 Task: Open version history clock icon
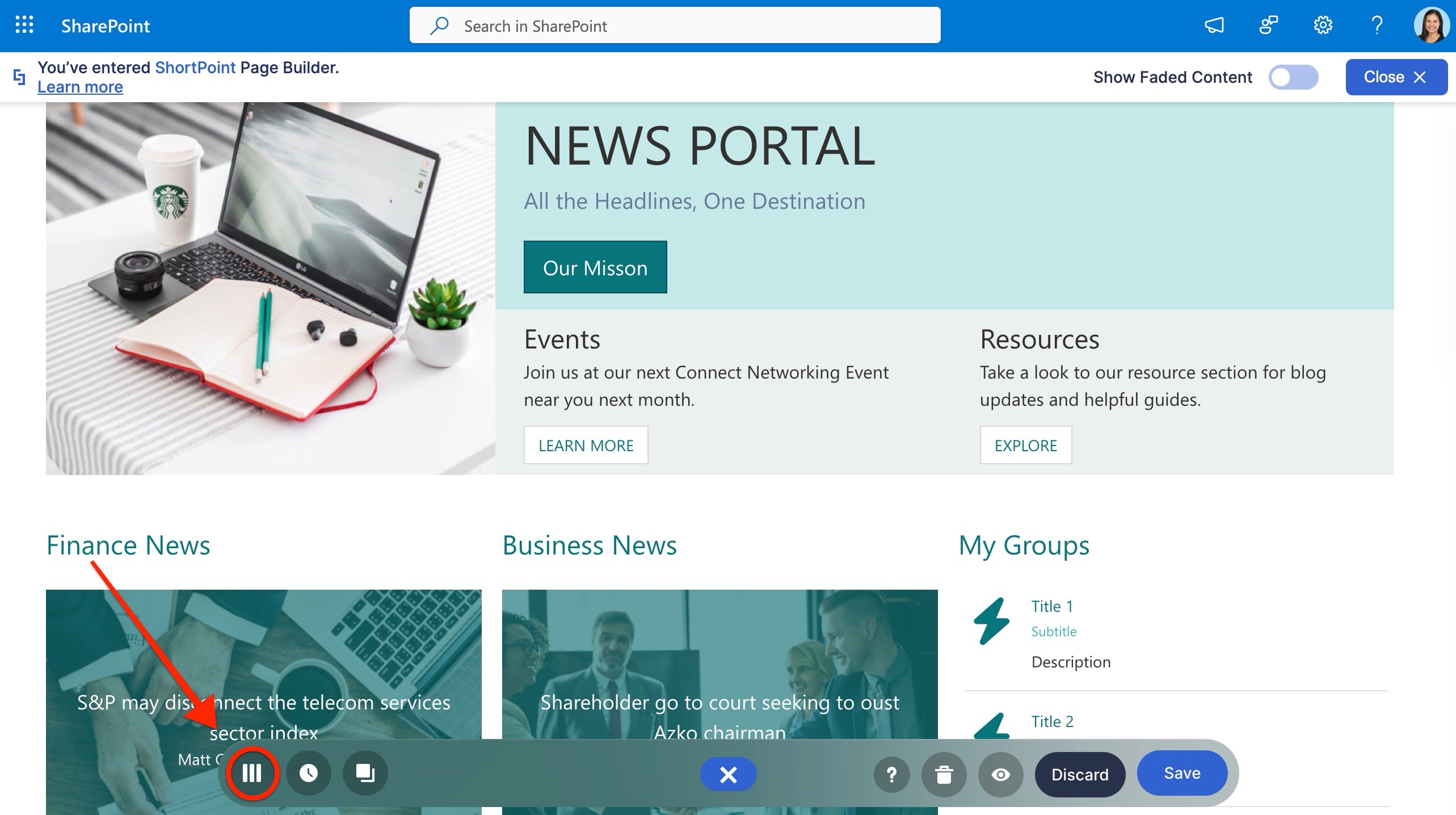pyautogui.click(x=309, y=773)
